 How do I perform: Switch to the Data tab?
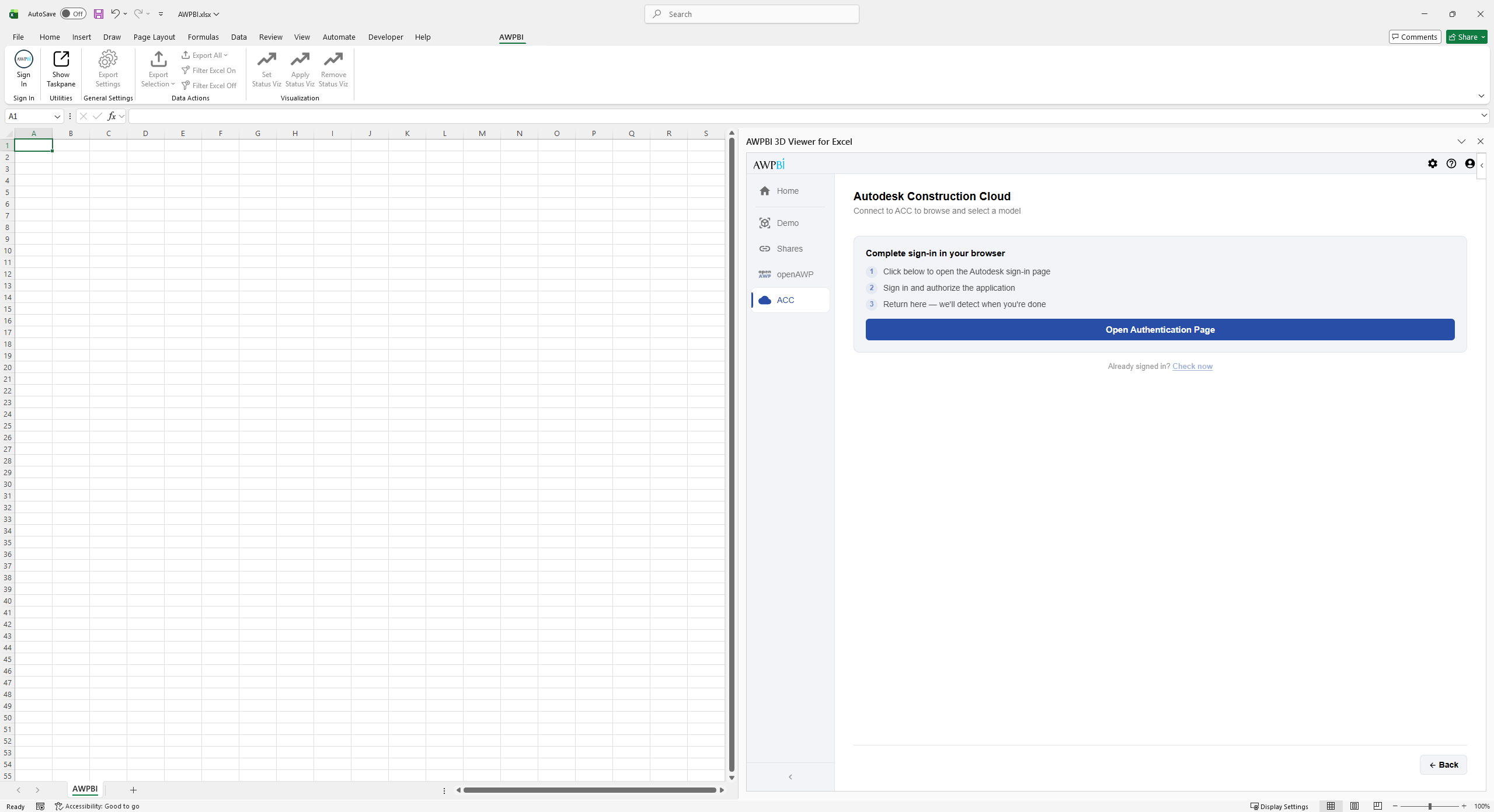click(x=239, y=37)
